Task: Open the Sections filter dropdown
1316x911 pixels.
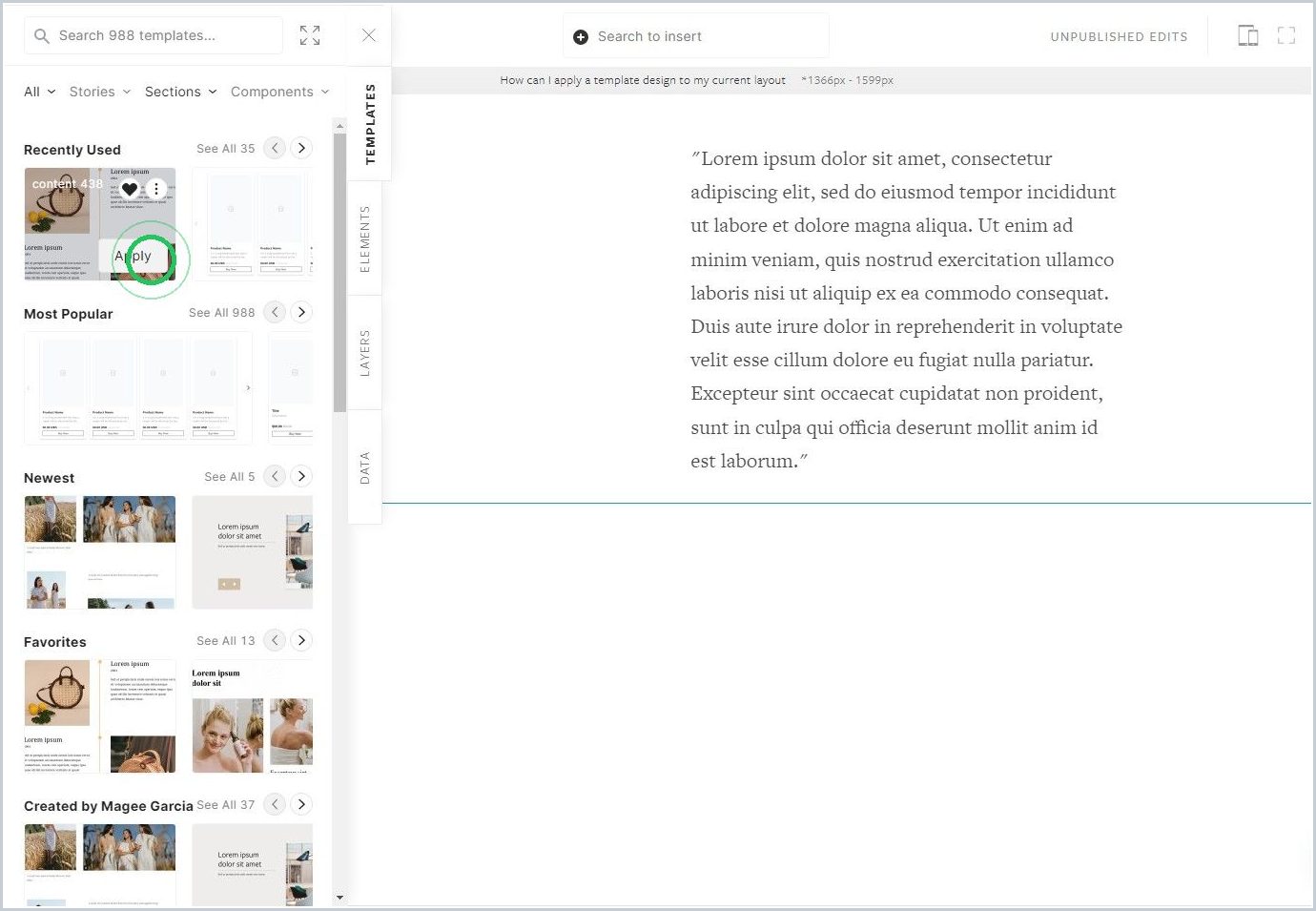Action: click(181, 92)
